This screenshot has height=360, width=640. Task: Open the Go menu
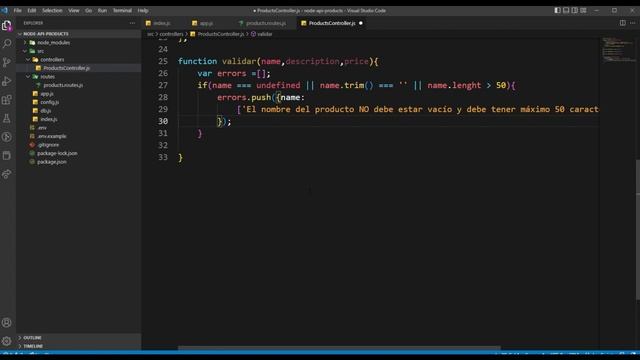89,11
